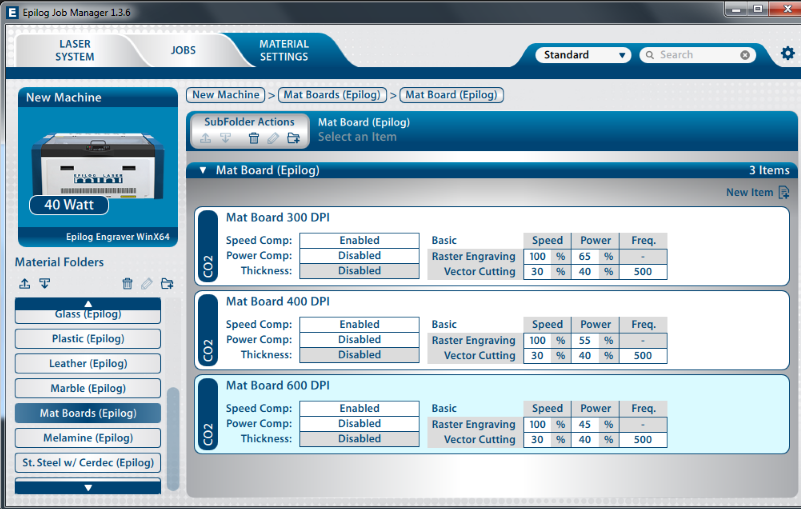Screen dimensions: 801x509
Task: Click the Epilog Engraver WinX64 label
Action: pos(117,237)
